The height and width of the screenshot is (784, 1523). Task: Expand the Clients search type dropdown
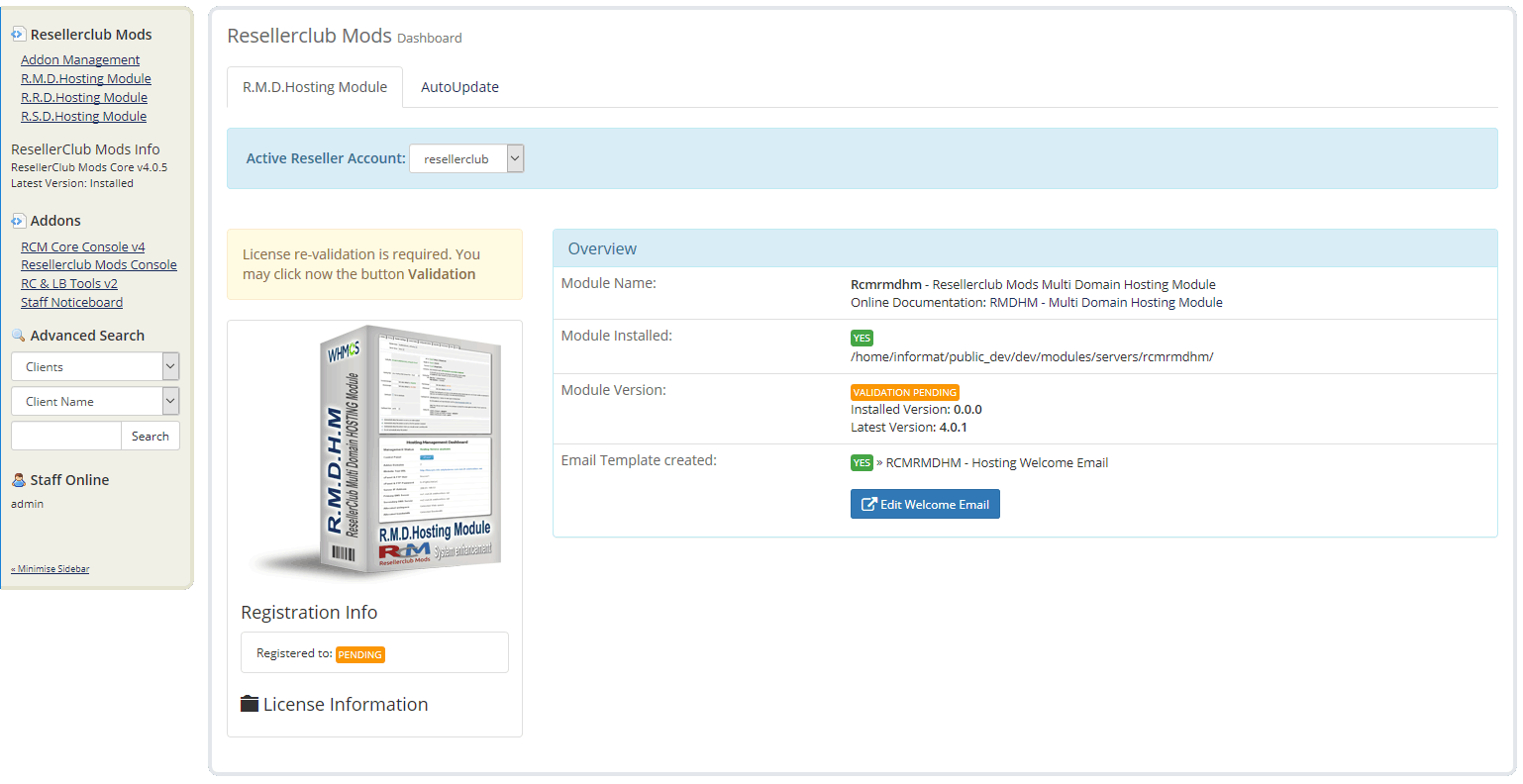click(95, 366)
